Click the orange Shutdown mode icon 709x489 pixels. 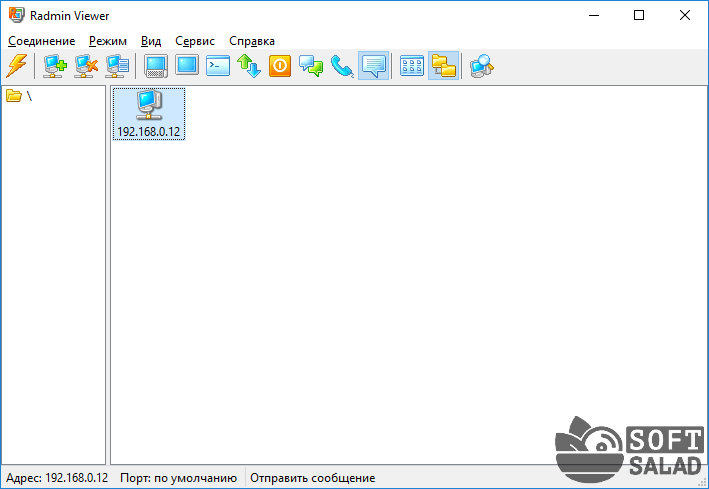click(280, 66)
